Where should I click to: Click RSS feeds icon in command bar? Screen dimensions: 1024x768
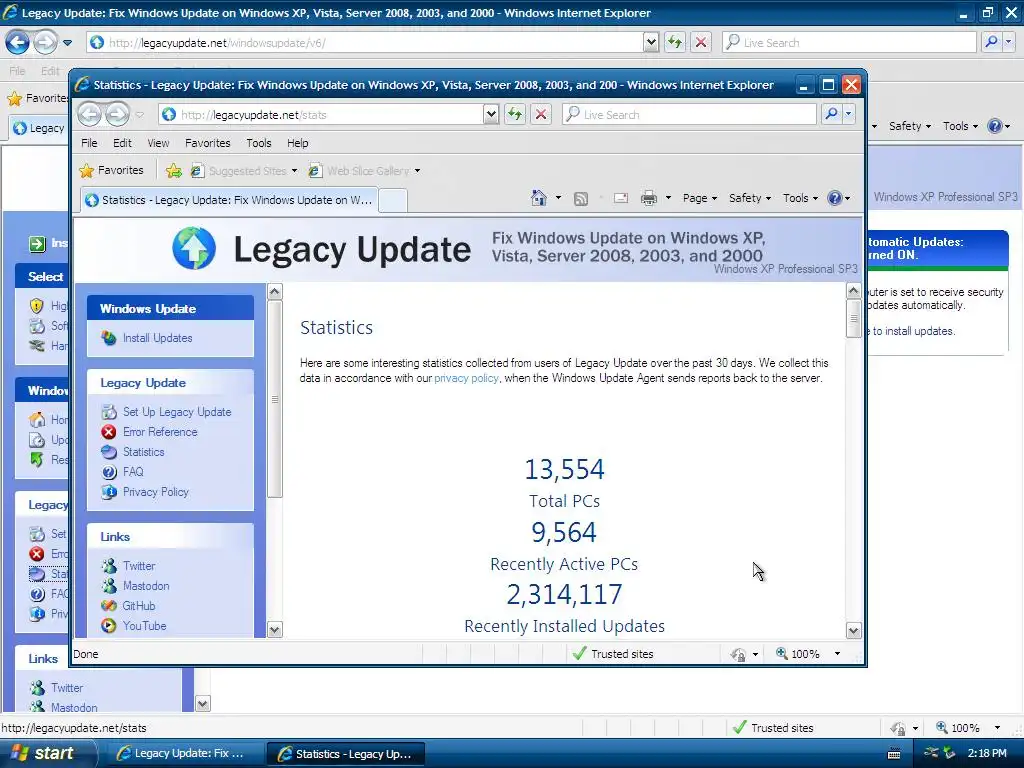tap(581, 199)
